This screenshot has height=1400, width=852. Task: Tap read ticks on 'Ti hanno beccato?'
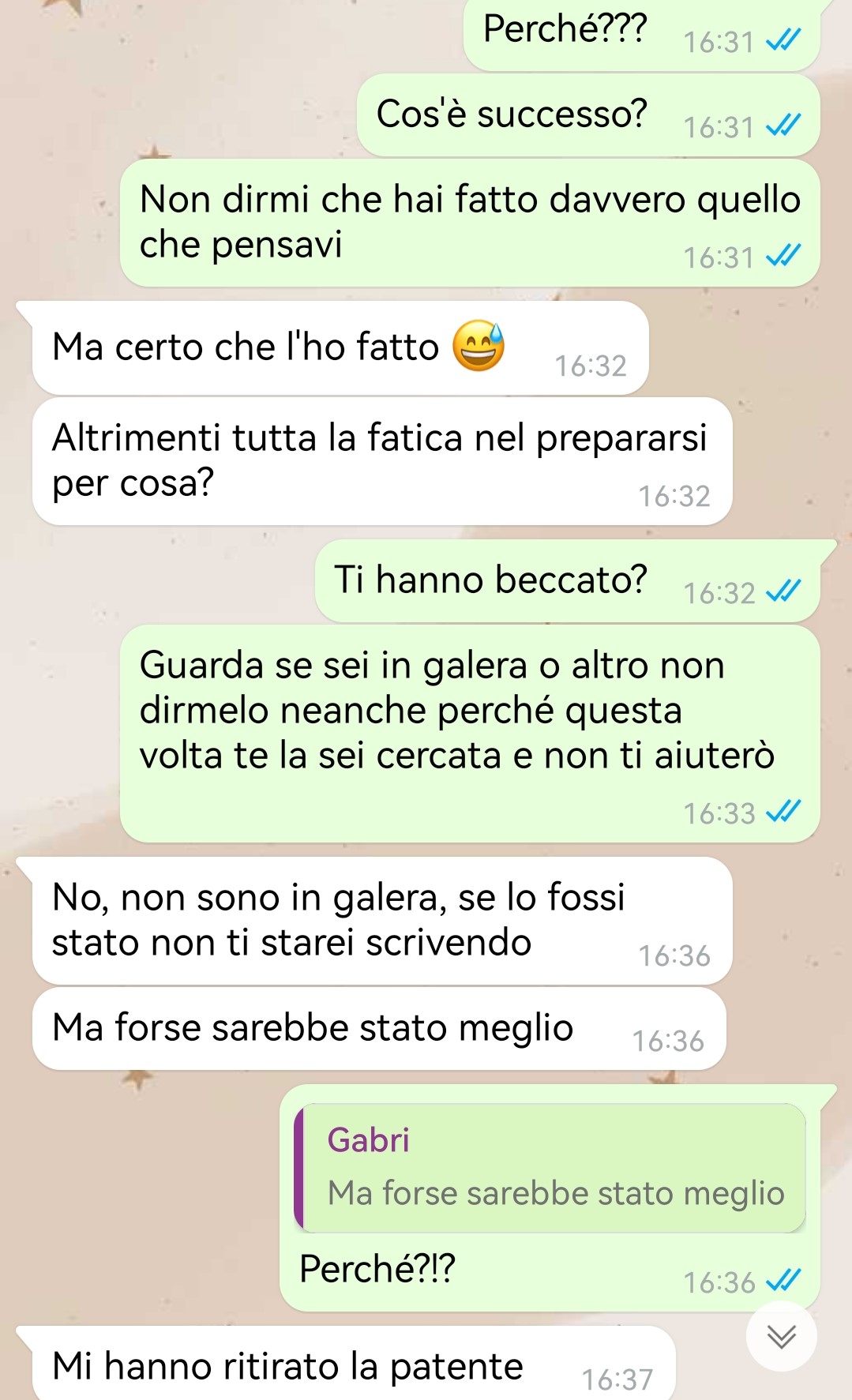tap(783, 591)
